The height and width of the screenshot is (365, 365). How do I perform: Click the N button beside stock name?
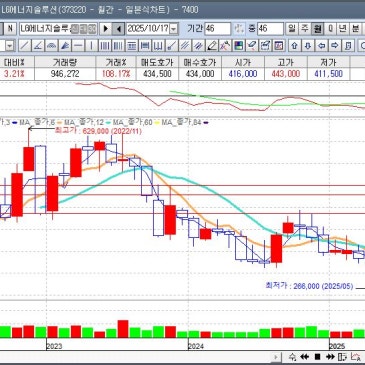point(10,29)
